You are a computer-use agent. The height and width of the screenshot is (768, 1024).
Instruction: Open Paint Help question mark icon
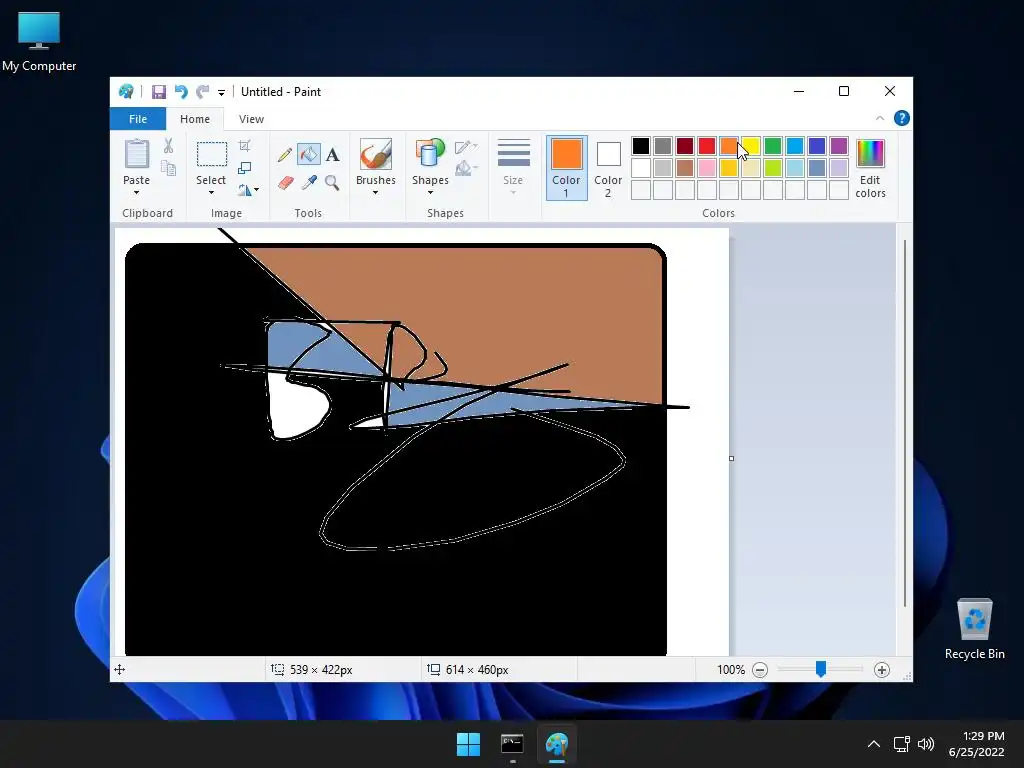(902, 118)
